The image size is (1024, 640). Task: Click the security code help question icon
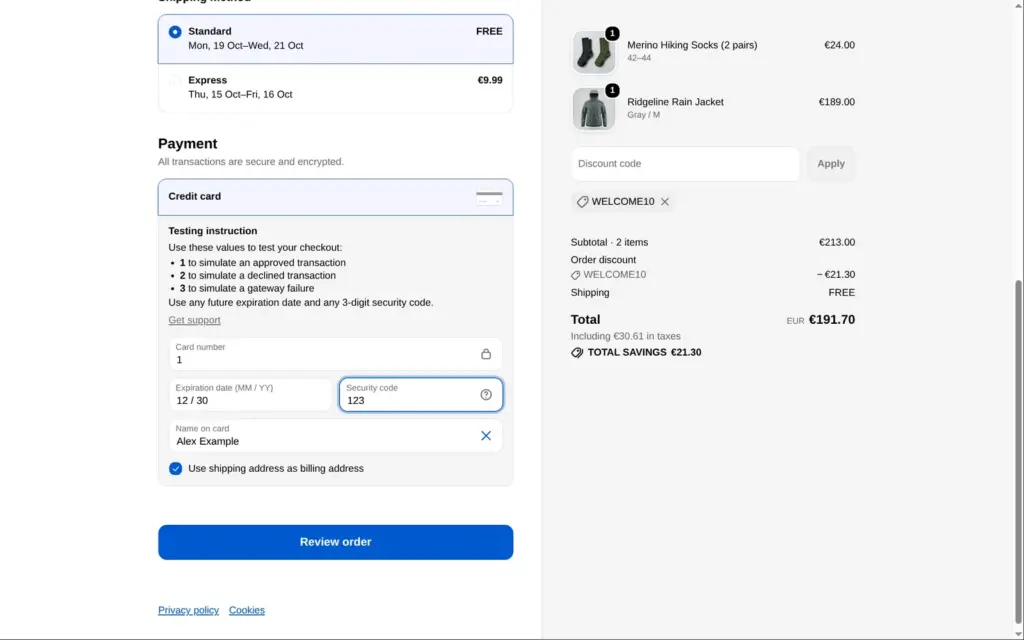point(486,394)
